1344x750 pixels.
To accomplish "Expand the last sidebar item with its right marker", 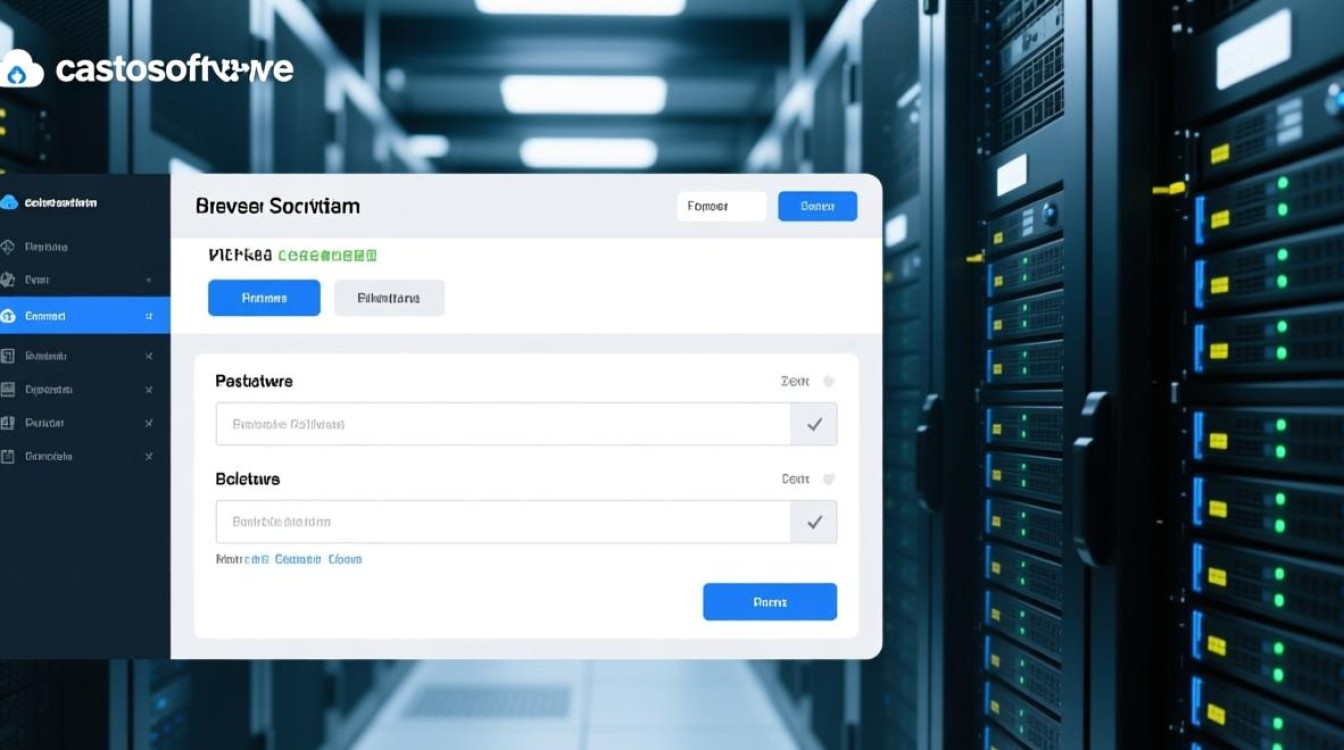I will click(148, 457).
